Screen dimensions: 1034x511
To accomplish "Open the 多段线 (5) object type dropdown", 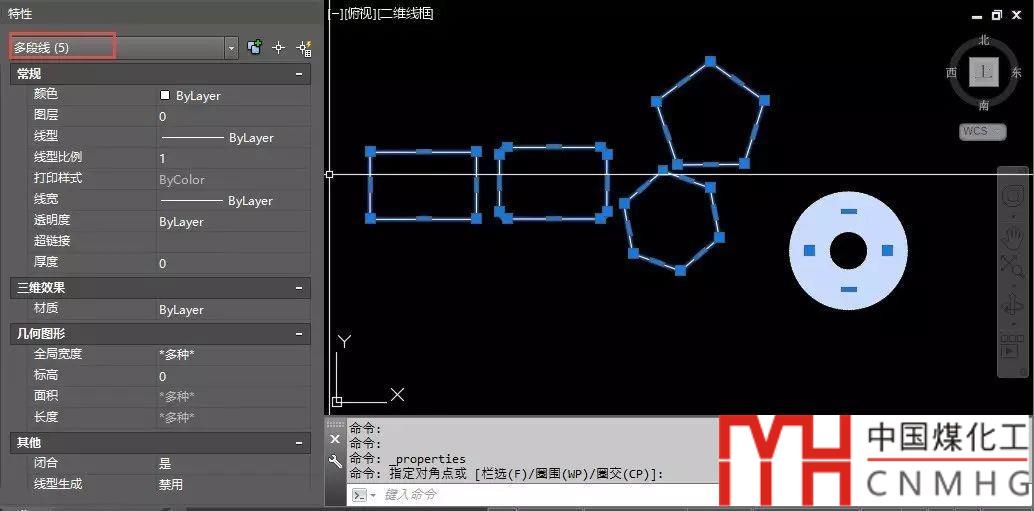I will pos(232,47).
